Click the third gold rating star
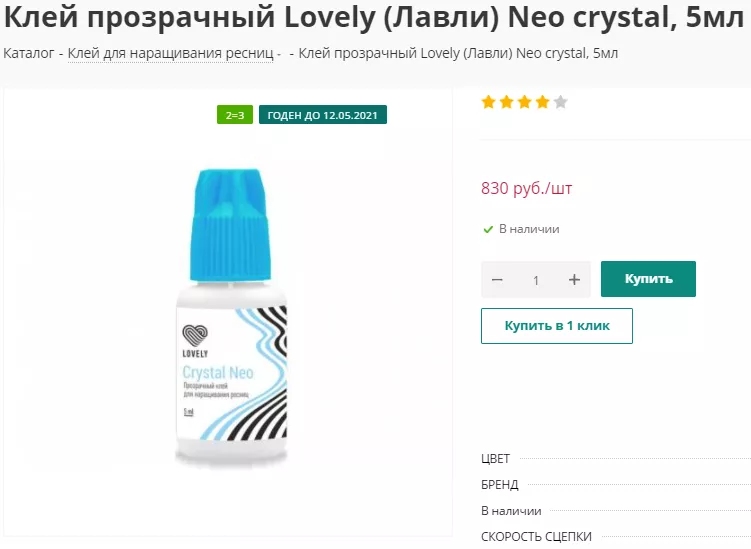Screen dimensions: 751x549 [525, 102]
